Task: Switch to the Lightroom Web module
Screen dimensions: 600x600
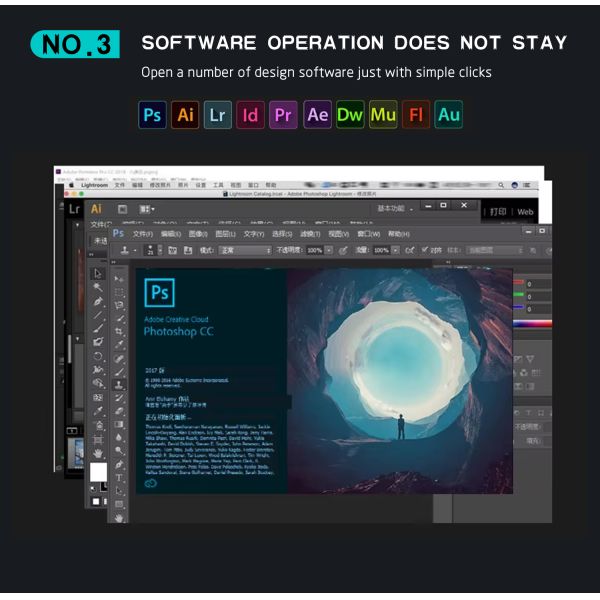Action: [525, 212]
